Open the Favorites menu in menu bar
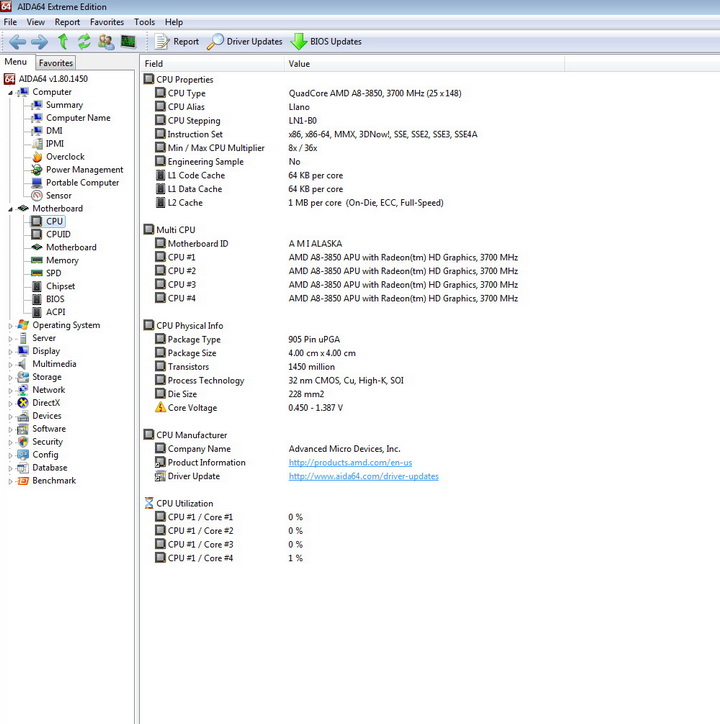The image size is (720, 724). coord(107,22)
